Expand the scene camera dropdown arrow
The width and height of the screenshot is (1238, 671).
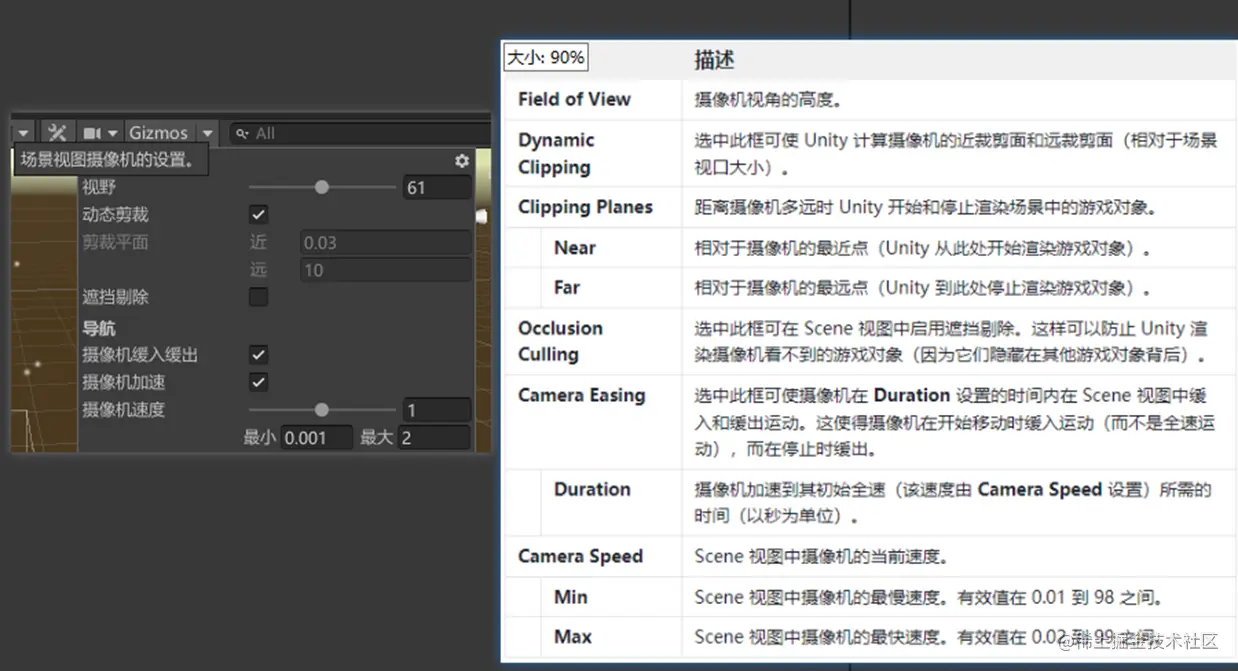coord(112,133)
